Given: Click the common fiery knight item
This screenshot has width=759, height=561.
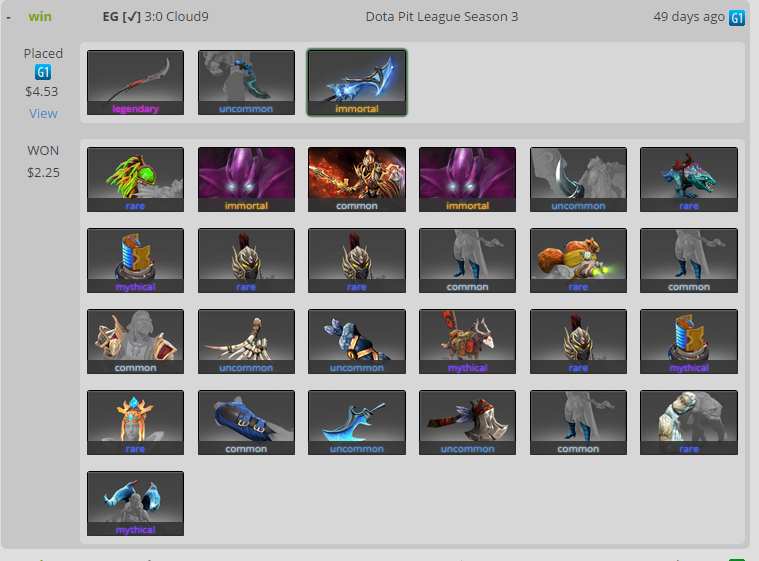Looking at the screenshot, I should point(357,180).
